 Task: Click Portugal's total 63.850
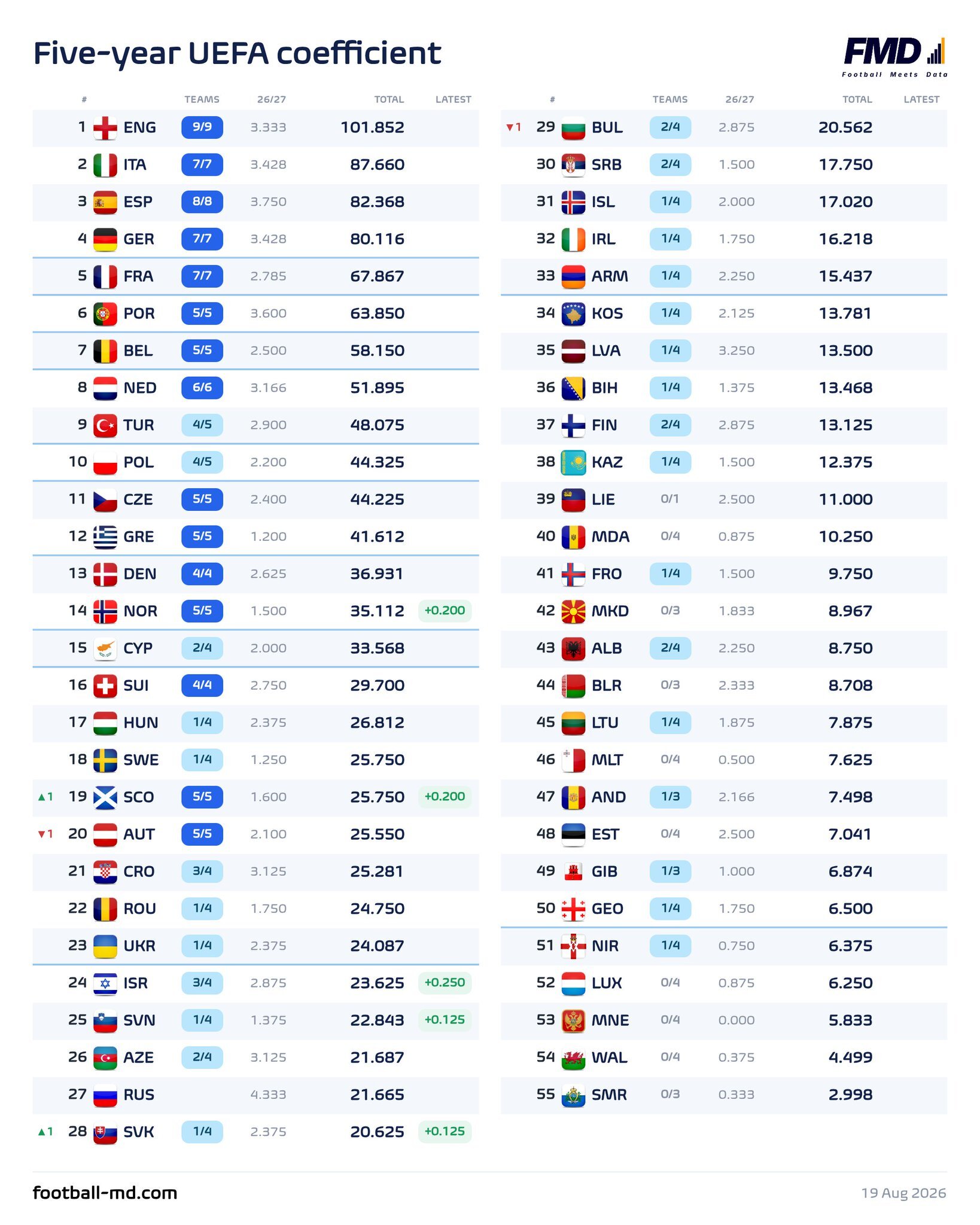click(x=377, y=313)
